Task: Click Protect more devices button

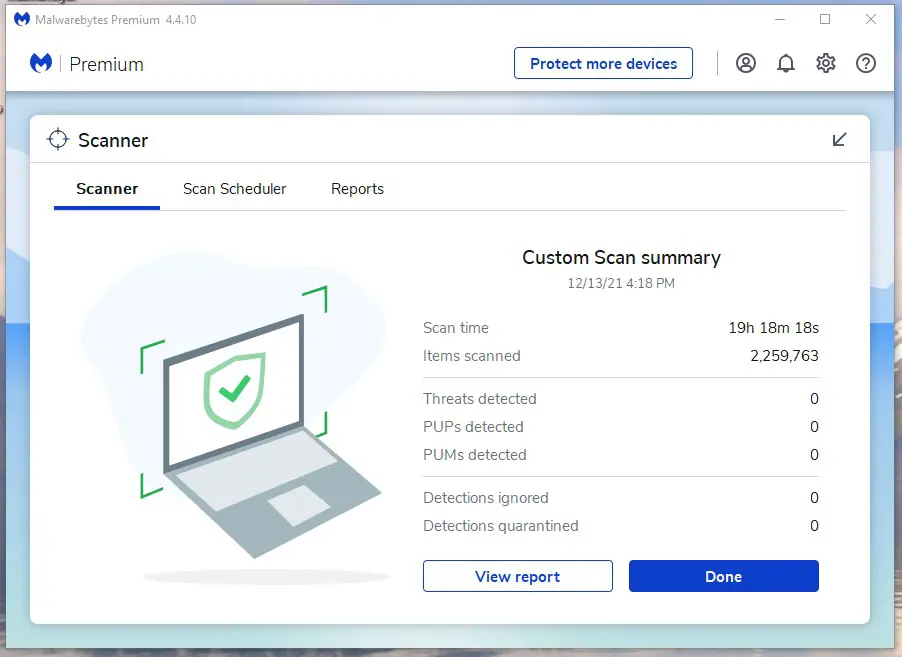Action: [x=603, y=63]
